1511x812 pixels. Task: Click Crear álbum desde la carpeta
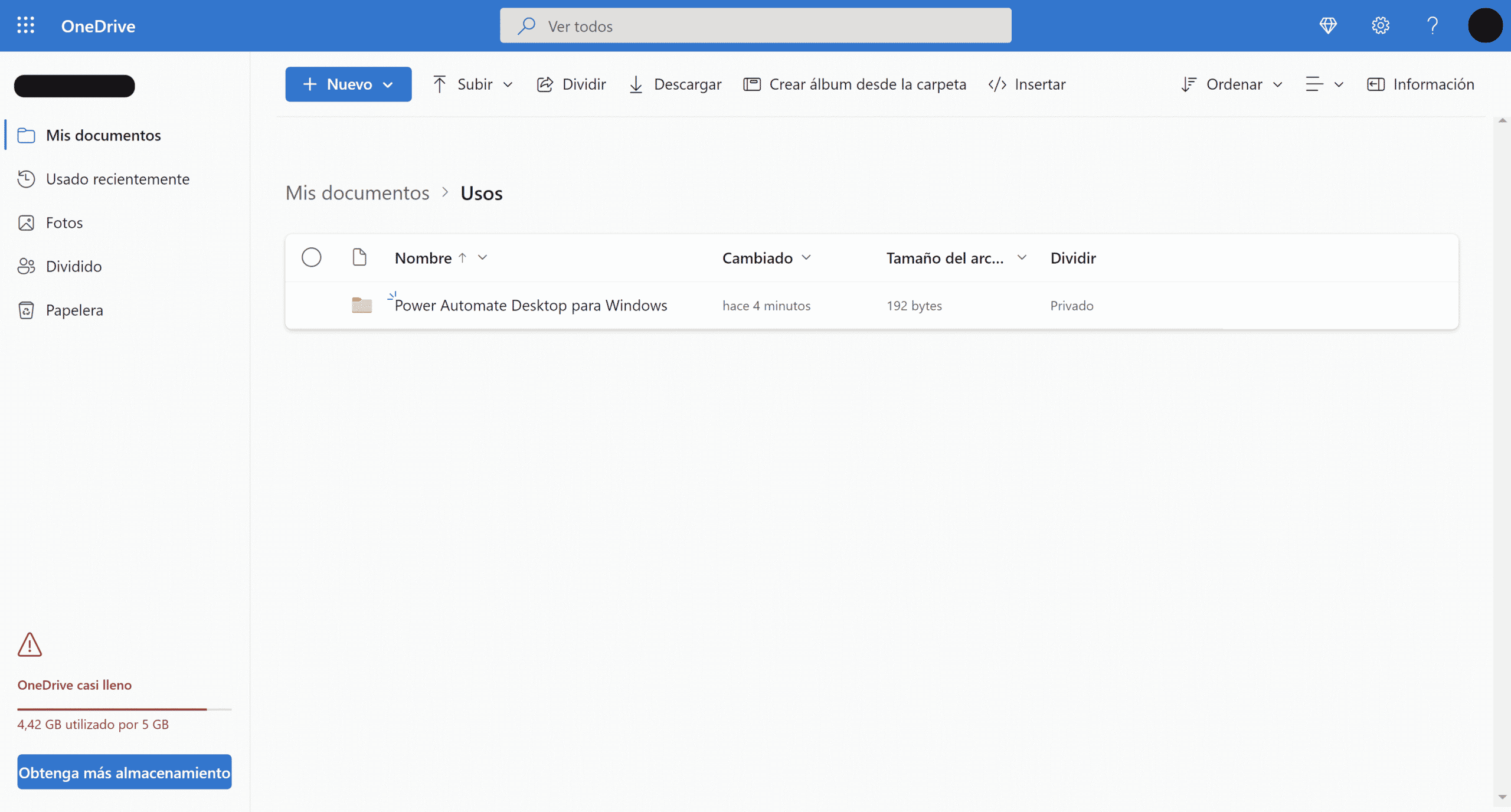point(855,84)
